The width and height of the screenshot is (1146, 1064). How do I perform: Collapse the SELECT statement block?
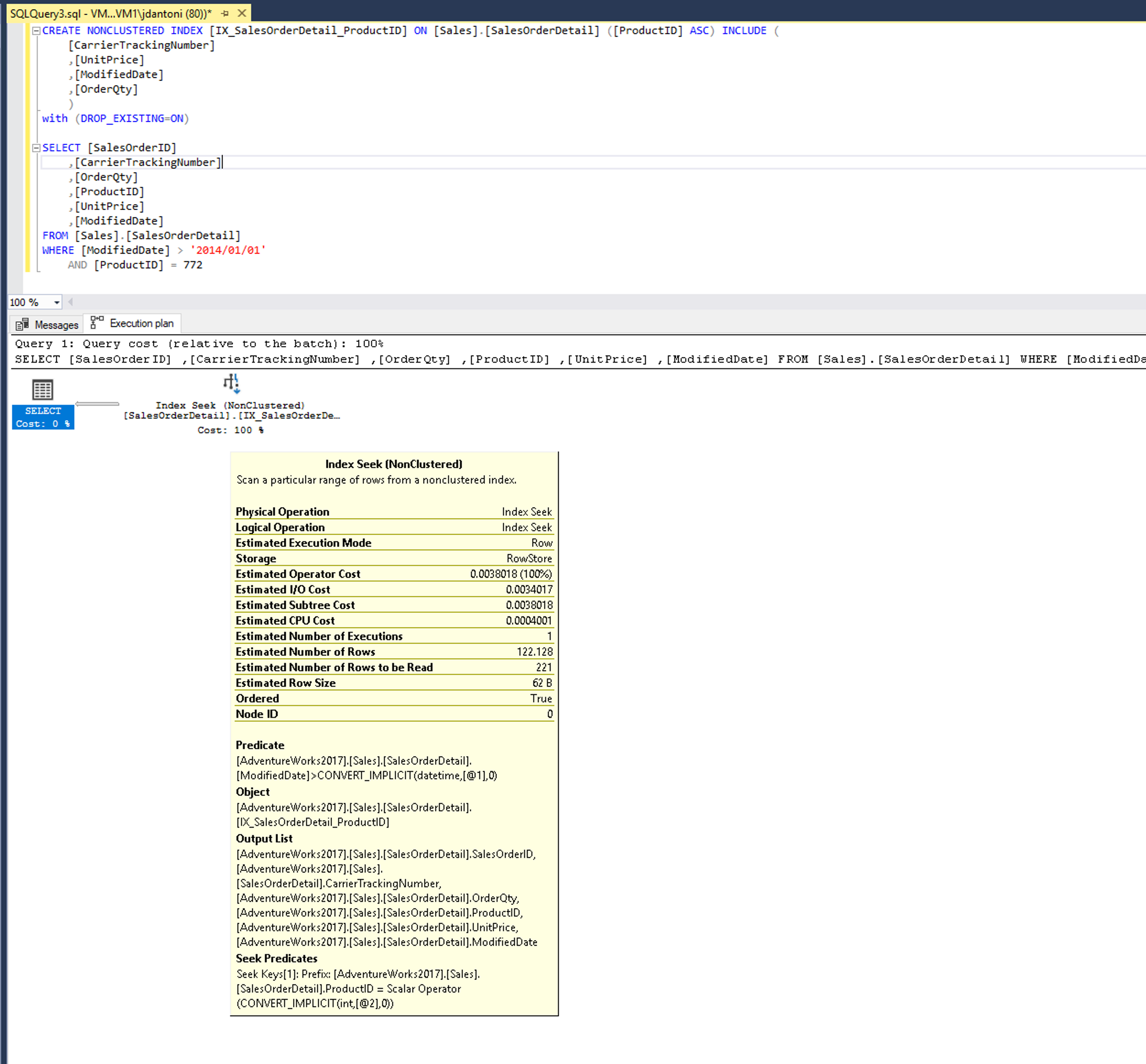36,148
